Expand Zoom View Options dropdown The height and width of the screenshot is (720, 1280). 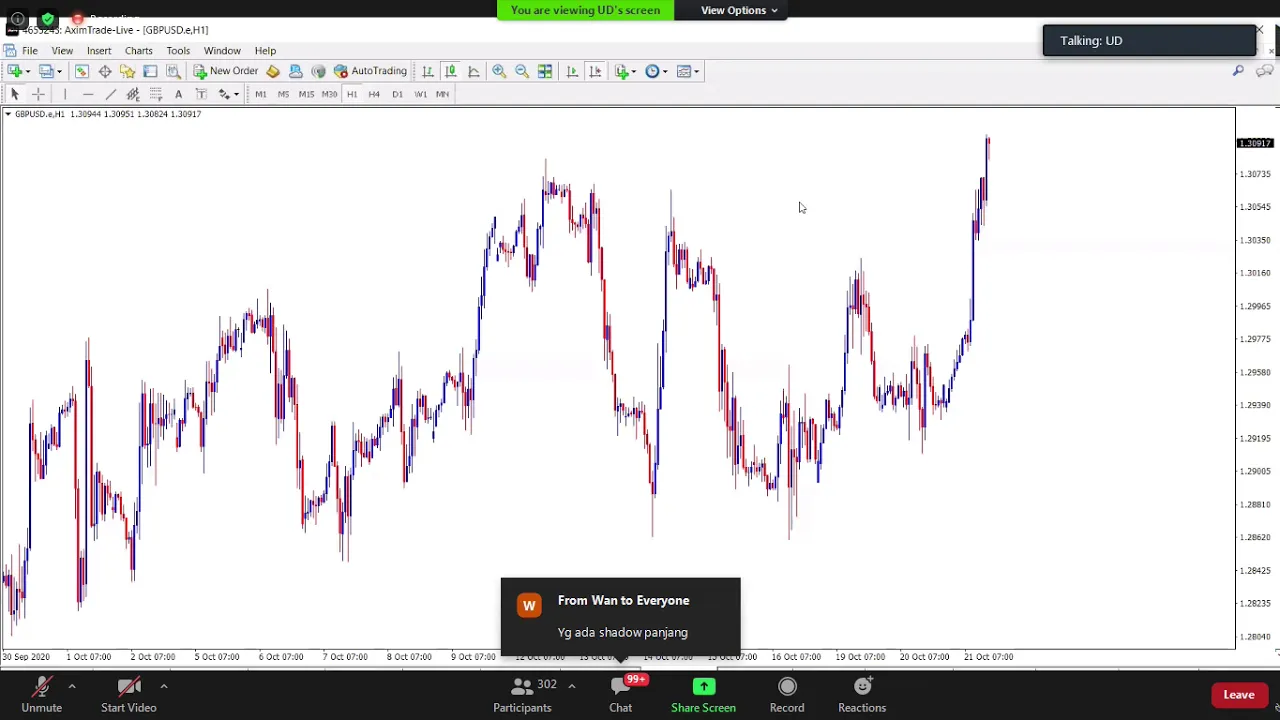click(x=739, y=10)
